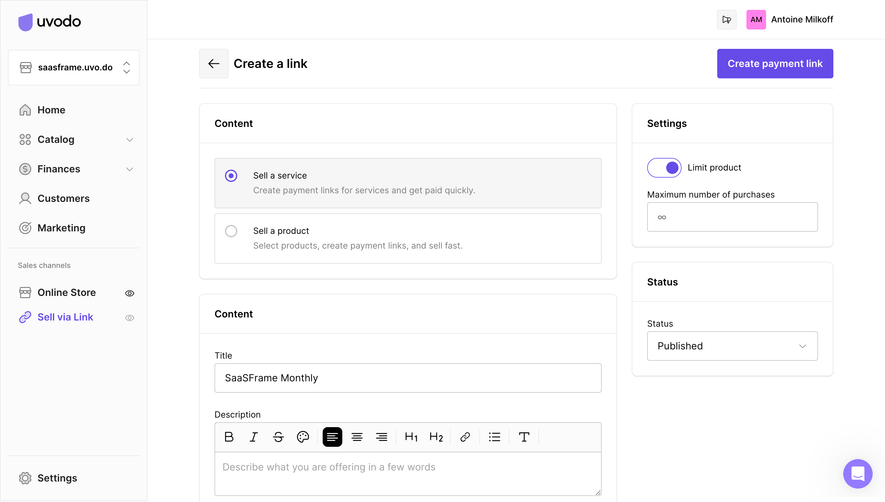Viewport: 885px width, 502px height.
Task: Toggle the Limit product switch
Action: coord(664,168)
